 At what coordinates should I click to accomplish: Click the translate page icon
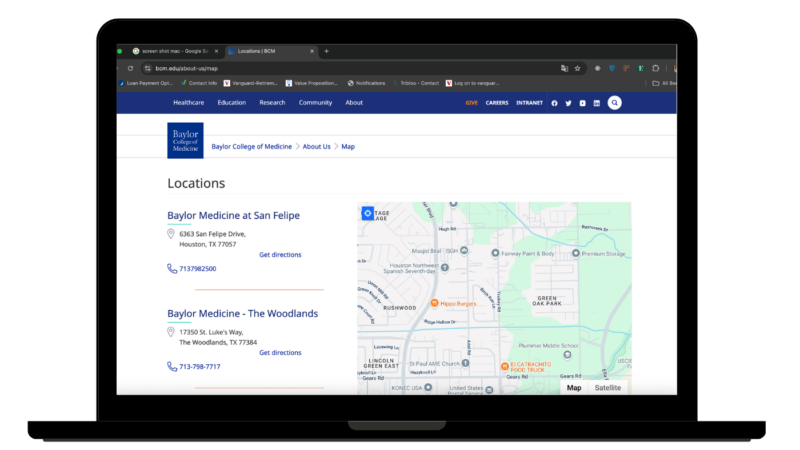564,68
